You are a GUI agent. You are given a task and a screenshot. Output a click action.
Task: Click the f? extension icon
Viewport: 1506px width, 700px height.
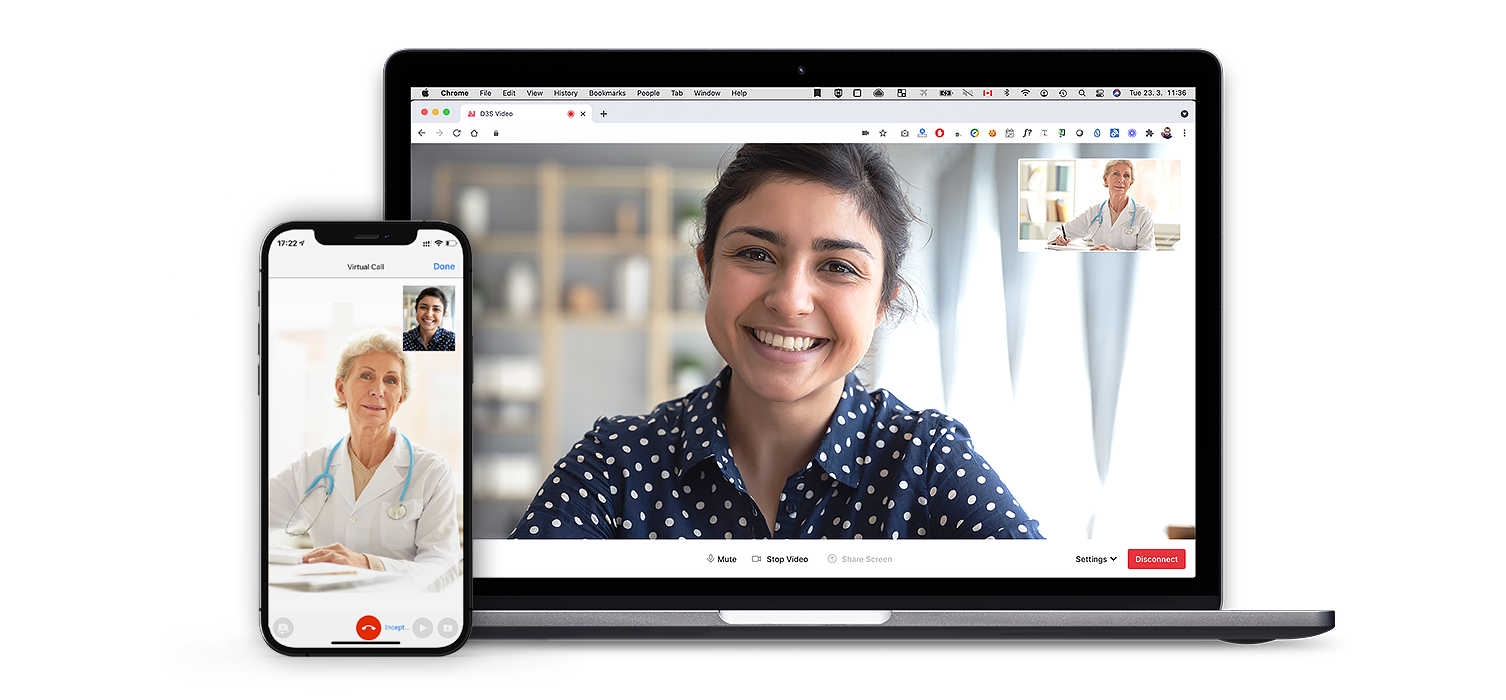[x=1027, y=133]
